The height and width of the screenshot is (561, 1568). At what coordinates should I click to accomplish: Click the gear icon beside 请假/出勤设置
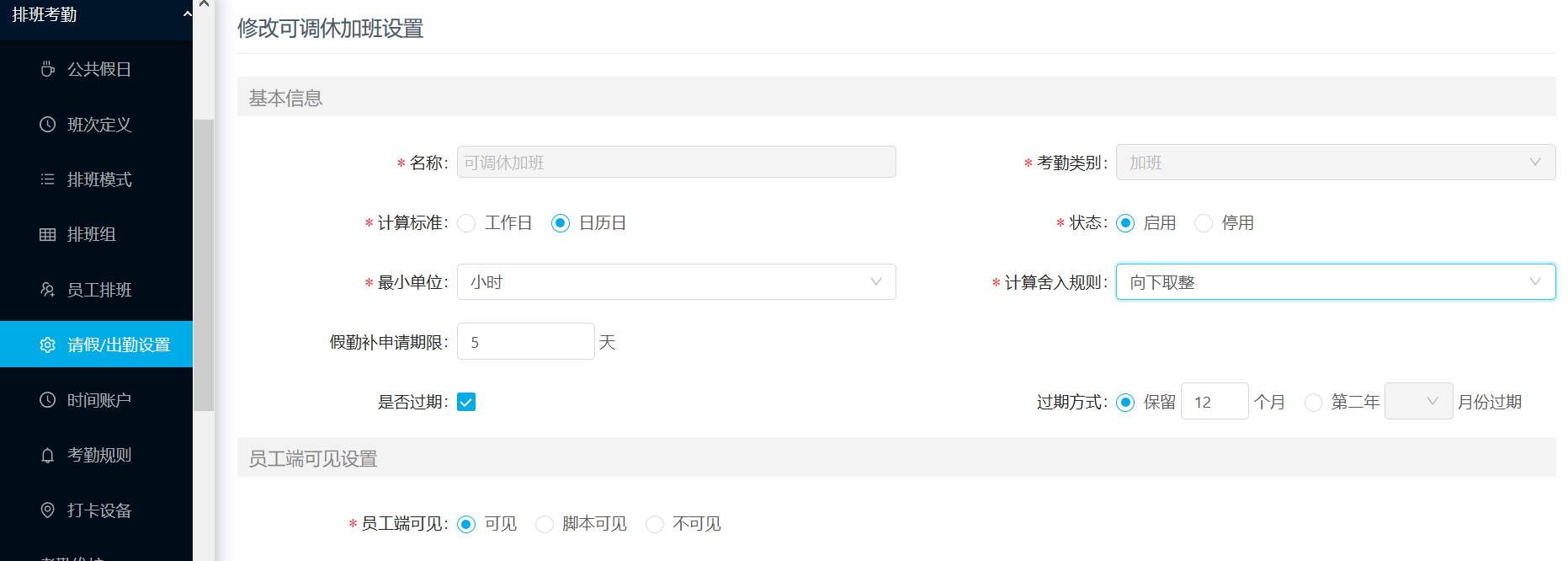(x=48, y=345)
